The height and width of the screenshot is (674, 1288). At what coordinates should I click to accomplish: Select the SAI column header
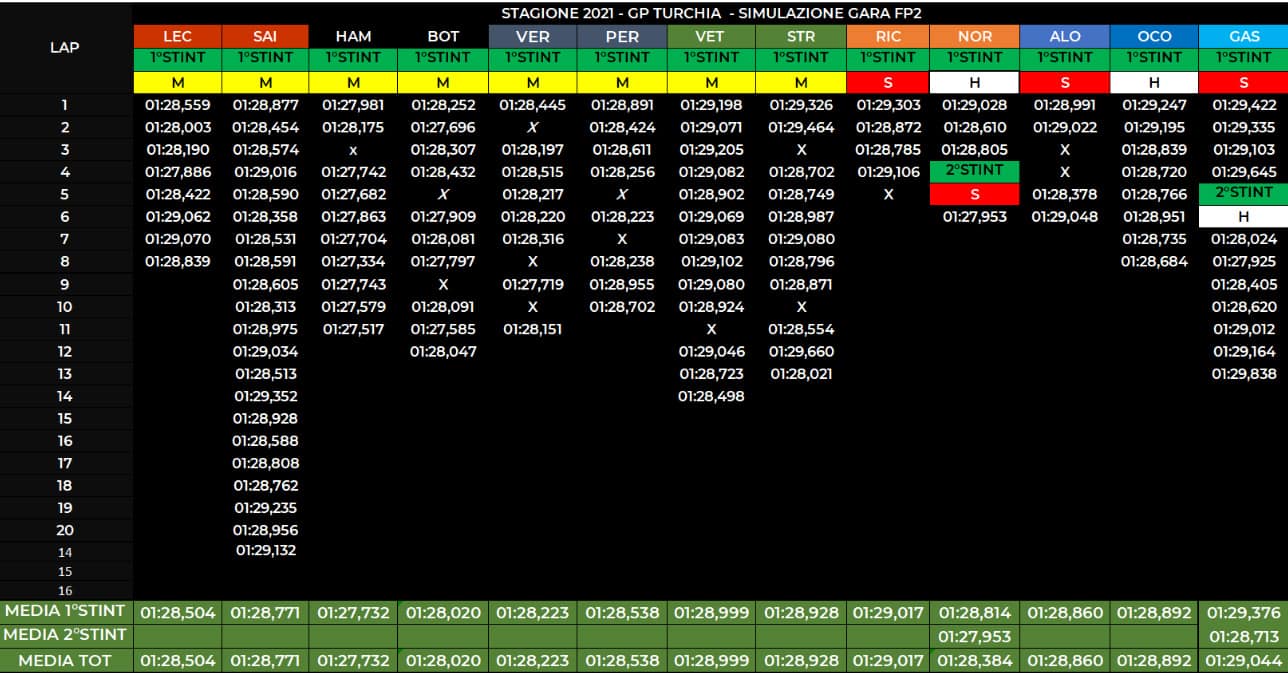(265, 37)
